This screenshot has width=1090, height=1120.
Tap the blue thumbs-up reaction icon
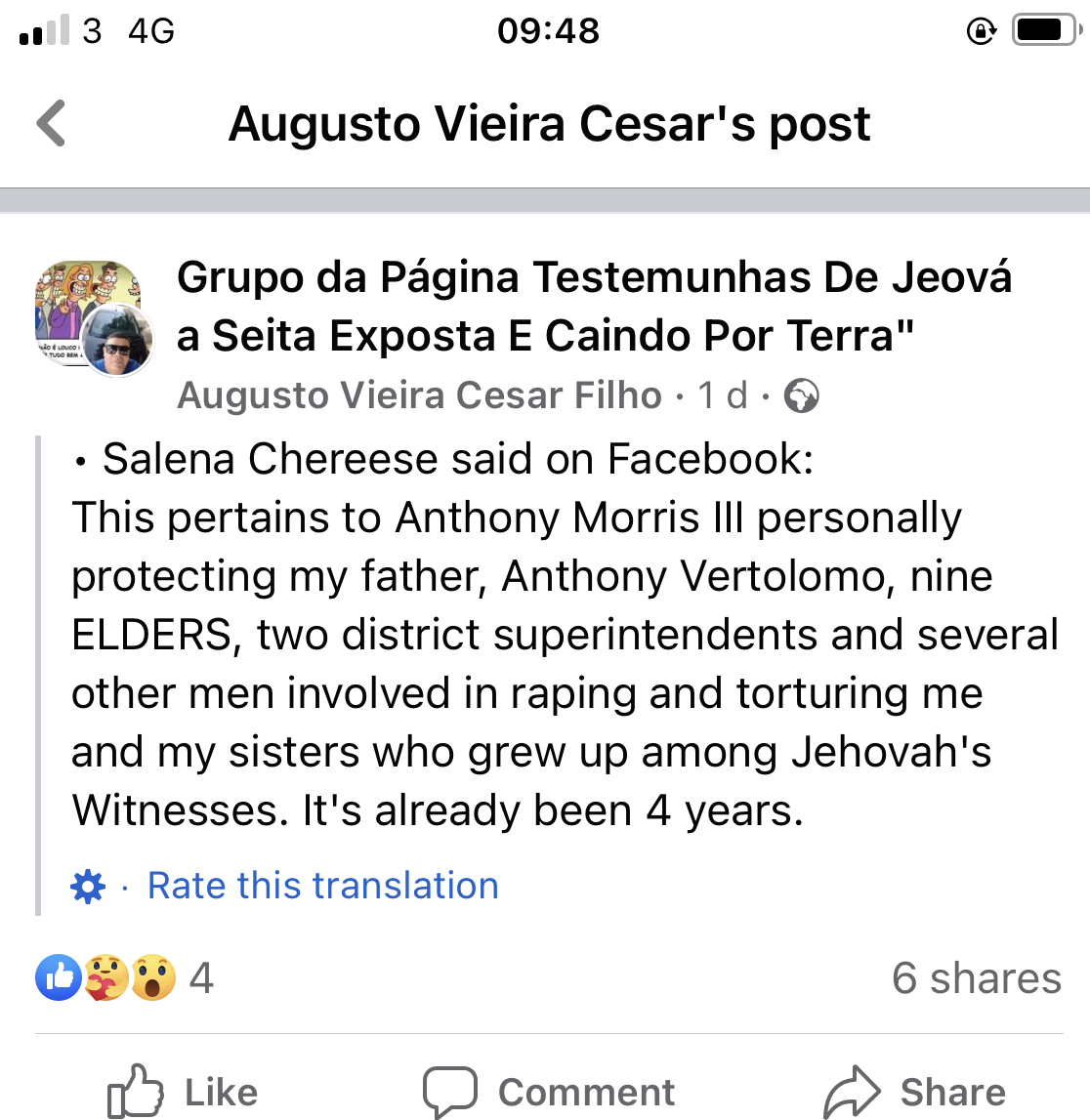(x=59, y=977)
